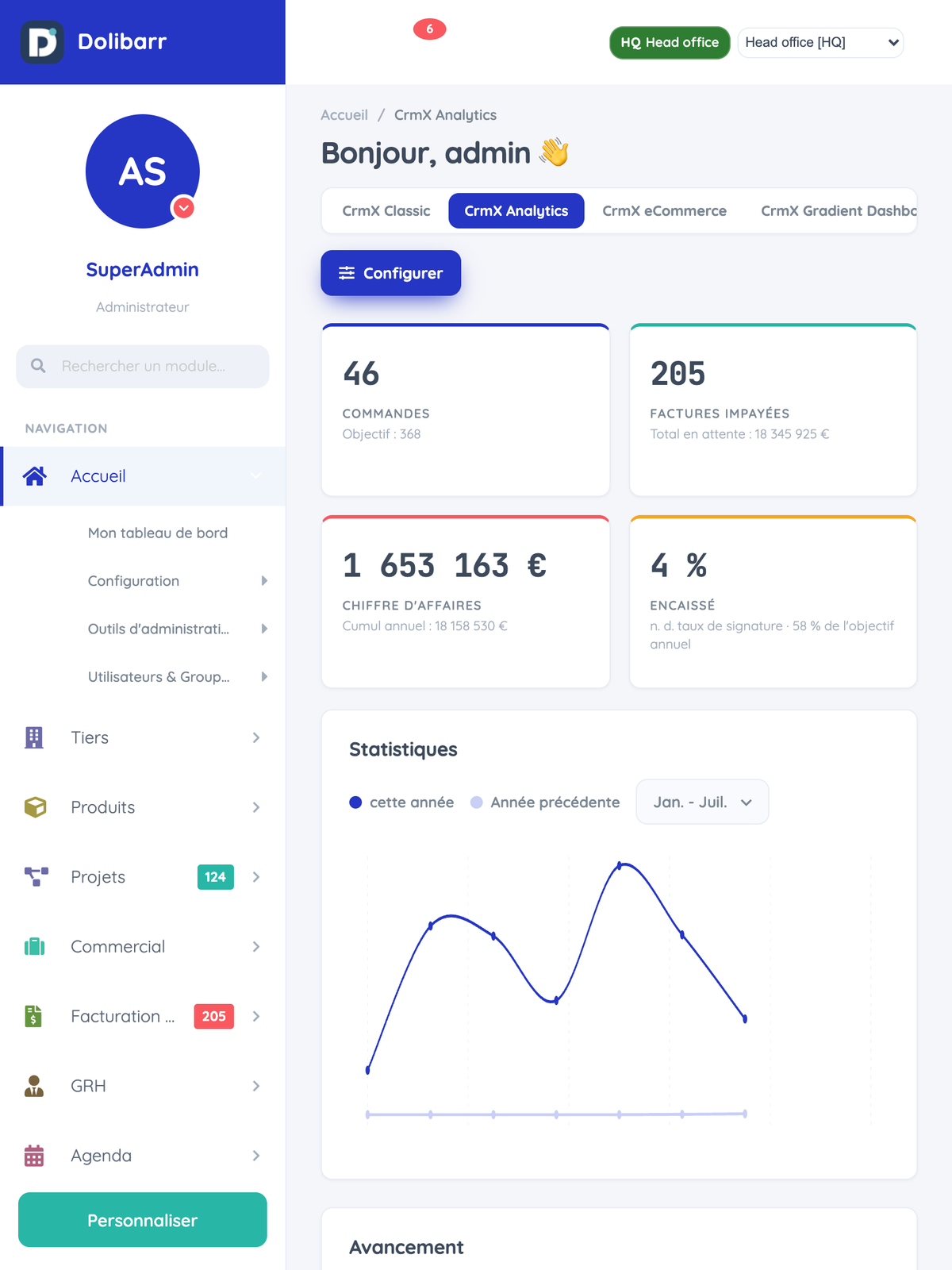Open the avatar status dropdown arrow
The height and width of the screenshot is (1270, 952).
[184, 208]
